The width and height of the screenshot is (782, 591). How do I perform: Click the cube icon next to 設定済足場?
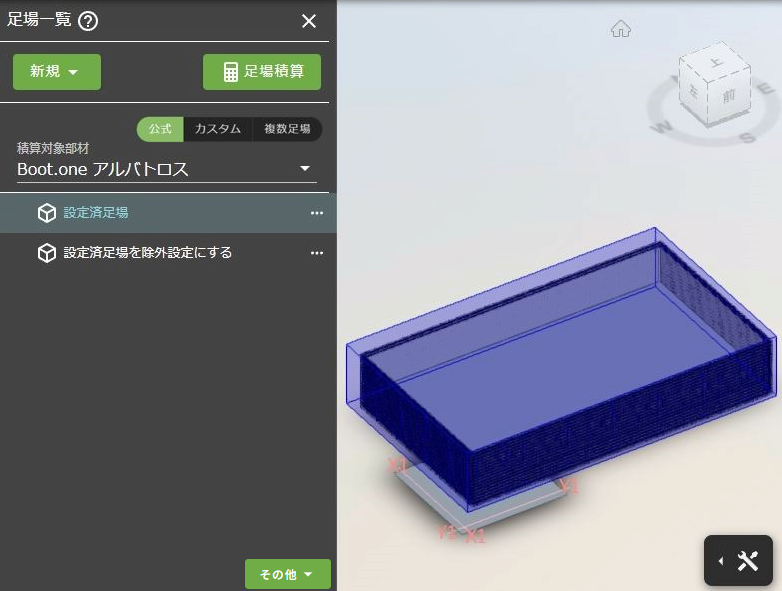(x=46, y=213)
